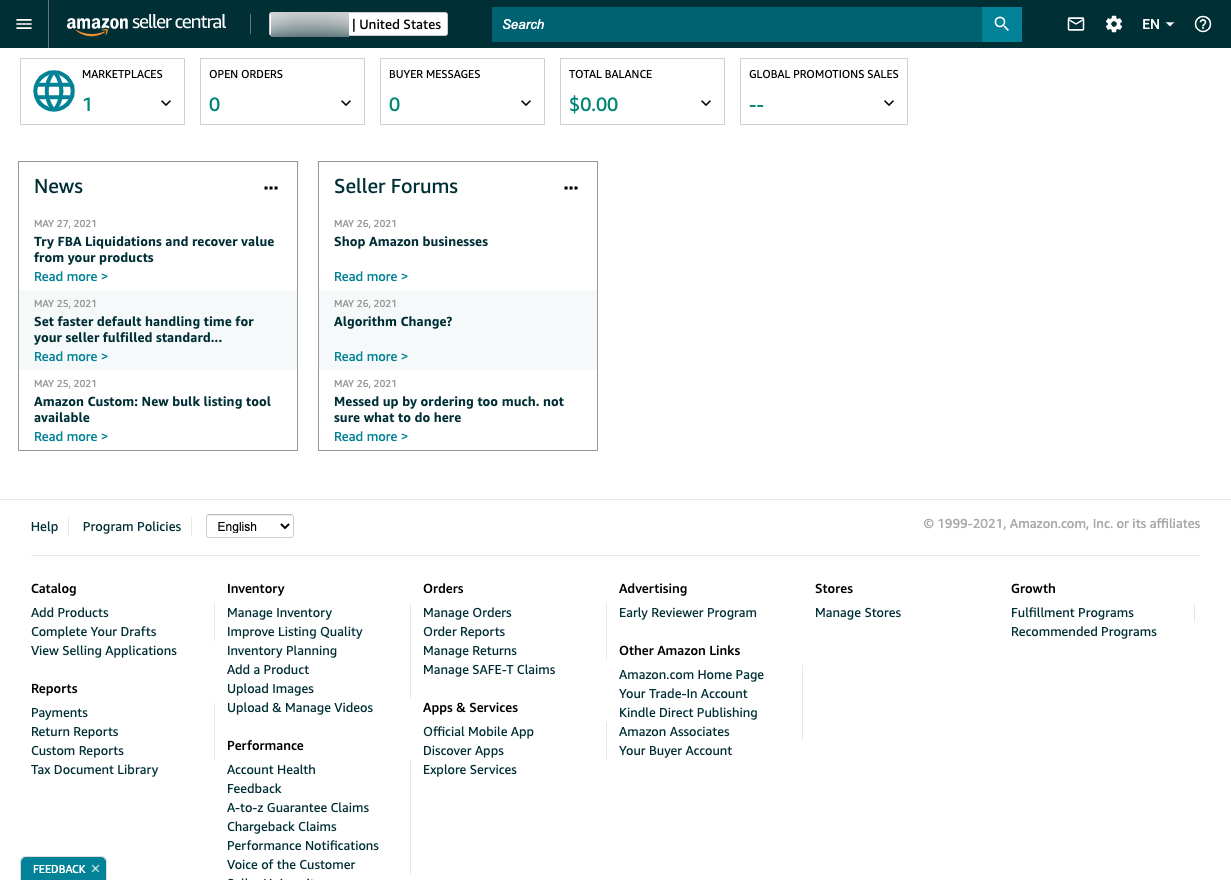Read more about faster default handling time
The height and width of the screenshot is (880, 1231).
click(x=71, y=356)
